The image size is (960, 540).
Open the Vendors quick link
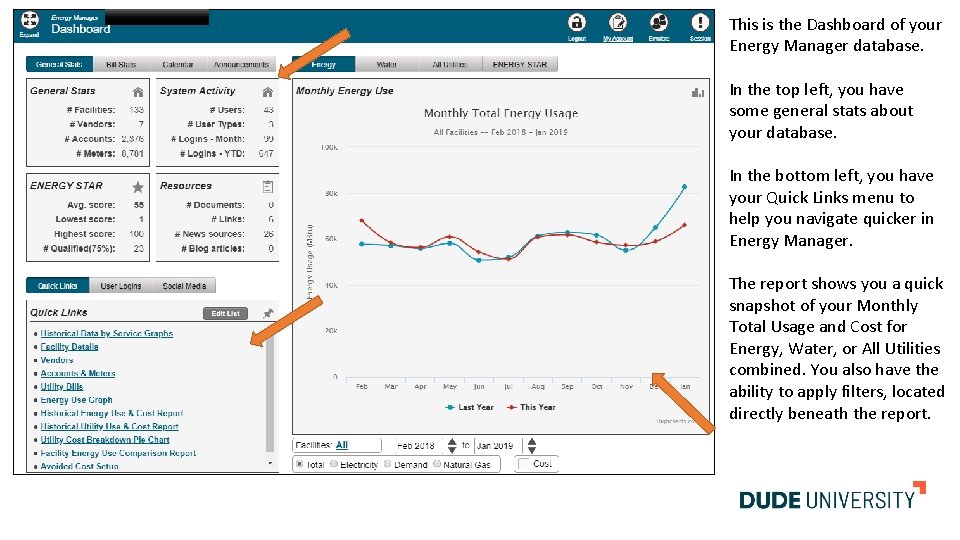tap(57, 360)
